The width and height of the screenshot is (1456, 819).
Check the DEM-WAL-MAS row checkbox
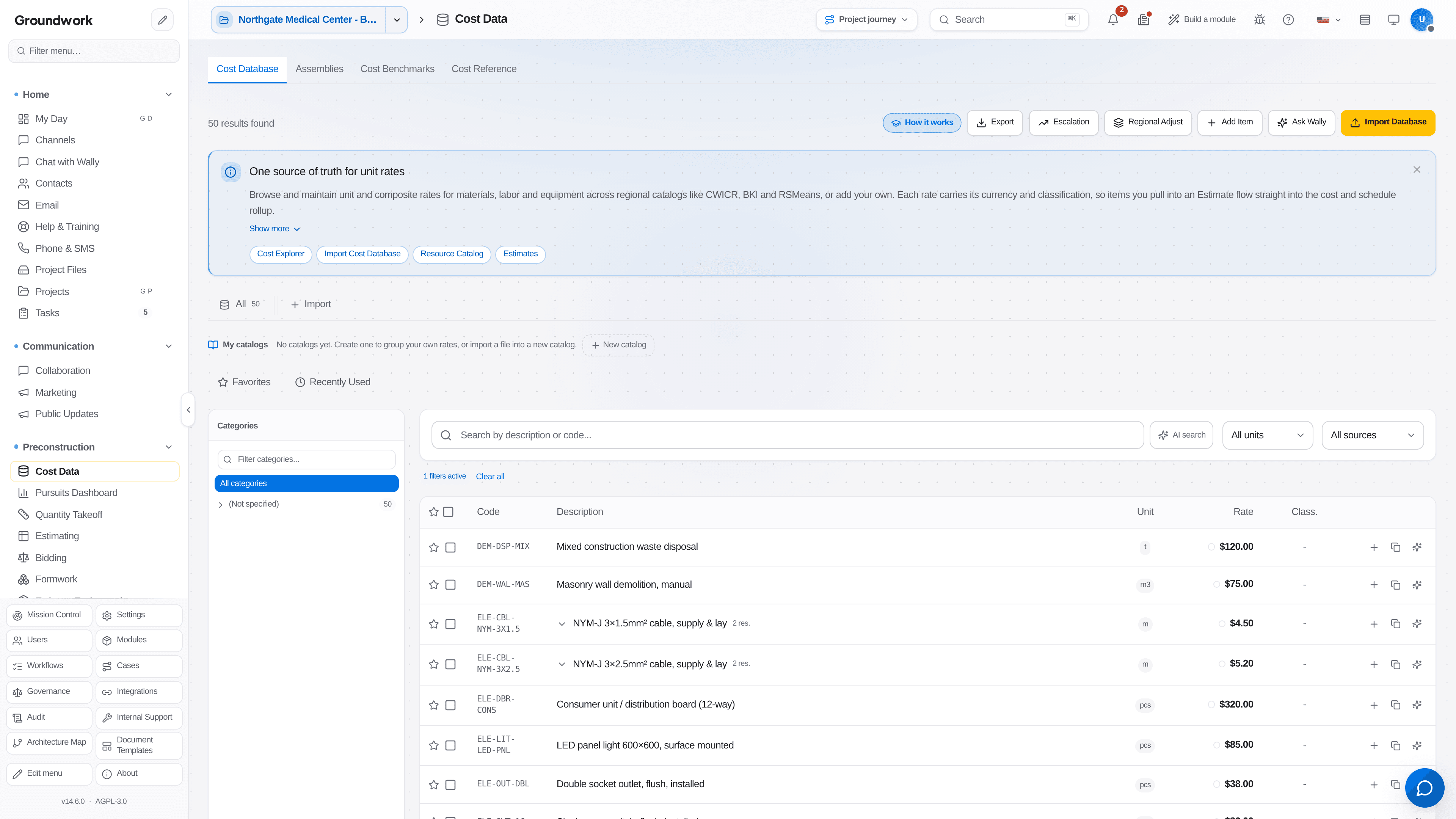[x=450, y=584]
